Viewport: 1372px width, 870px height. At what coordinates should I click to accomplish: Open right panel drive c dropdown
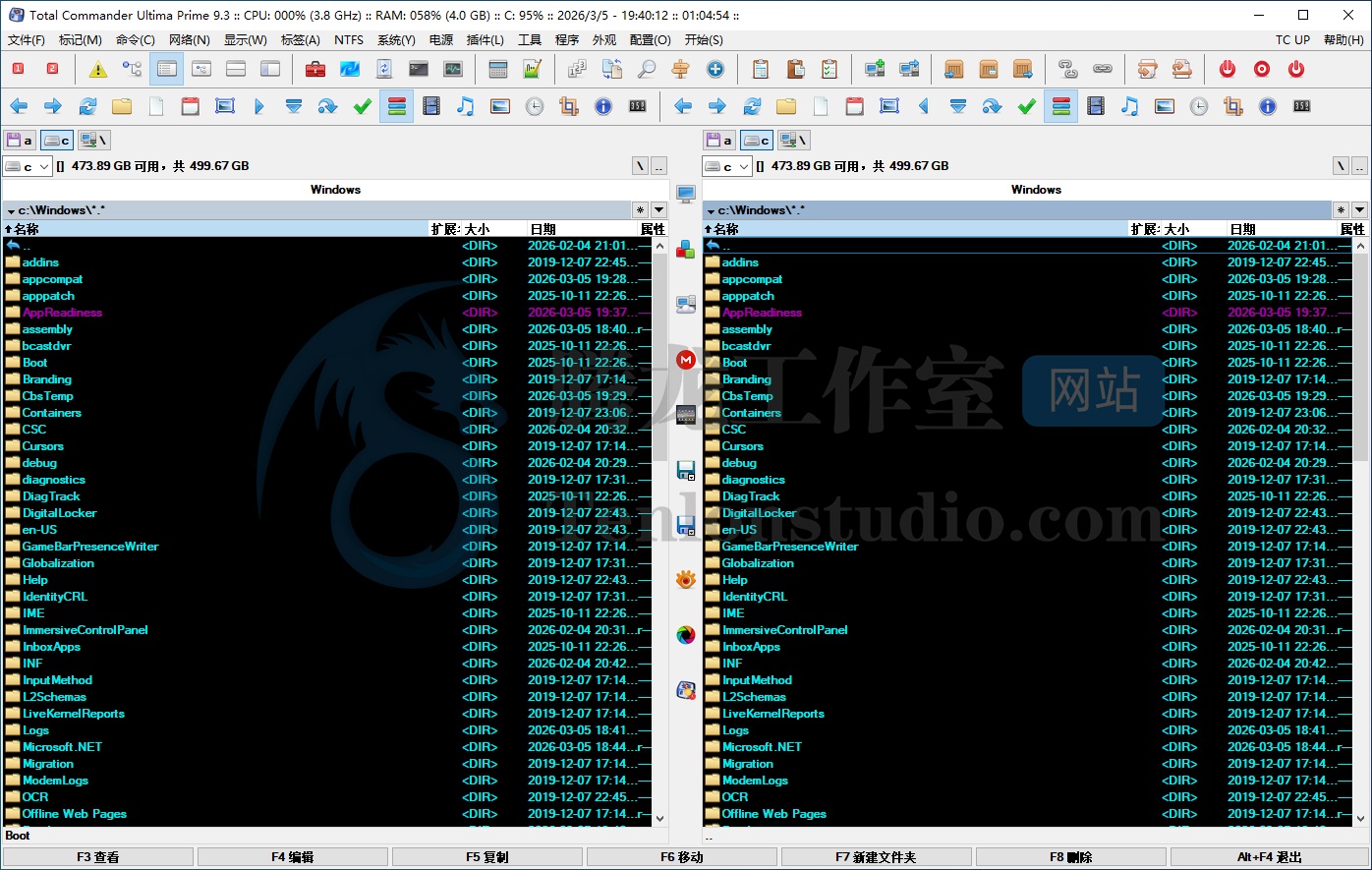coord(727,167)
